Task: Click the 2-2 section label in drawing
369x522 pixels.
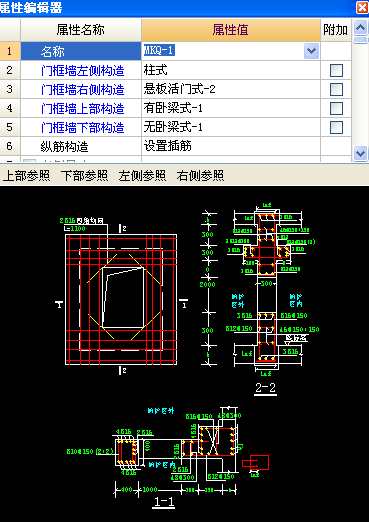Action: click(x=265, y=388)
